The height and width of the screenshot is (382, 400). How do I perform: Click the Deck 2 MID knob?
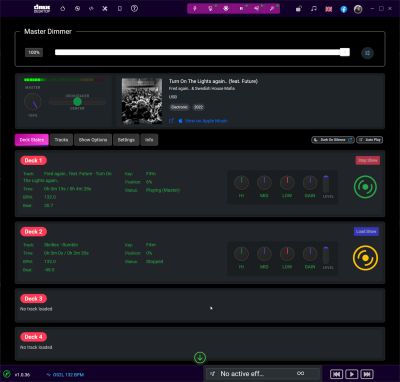(264, 254)
